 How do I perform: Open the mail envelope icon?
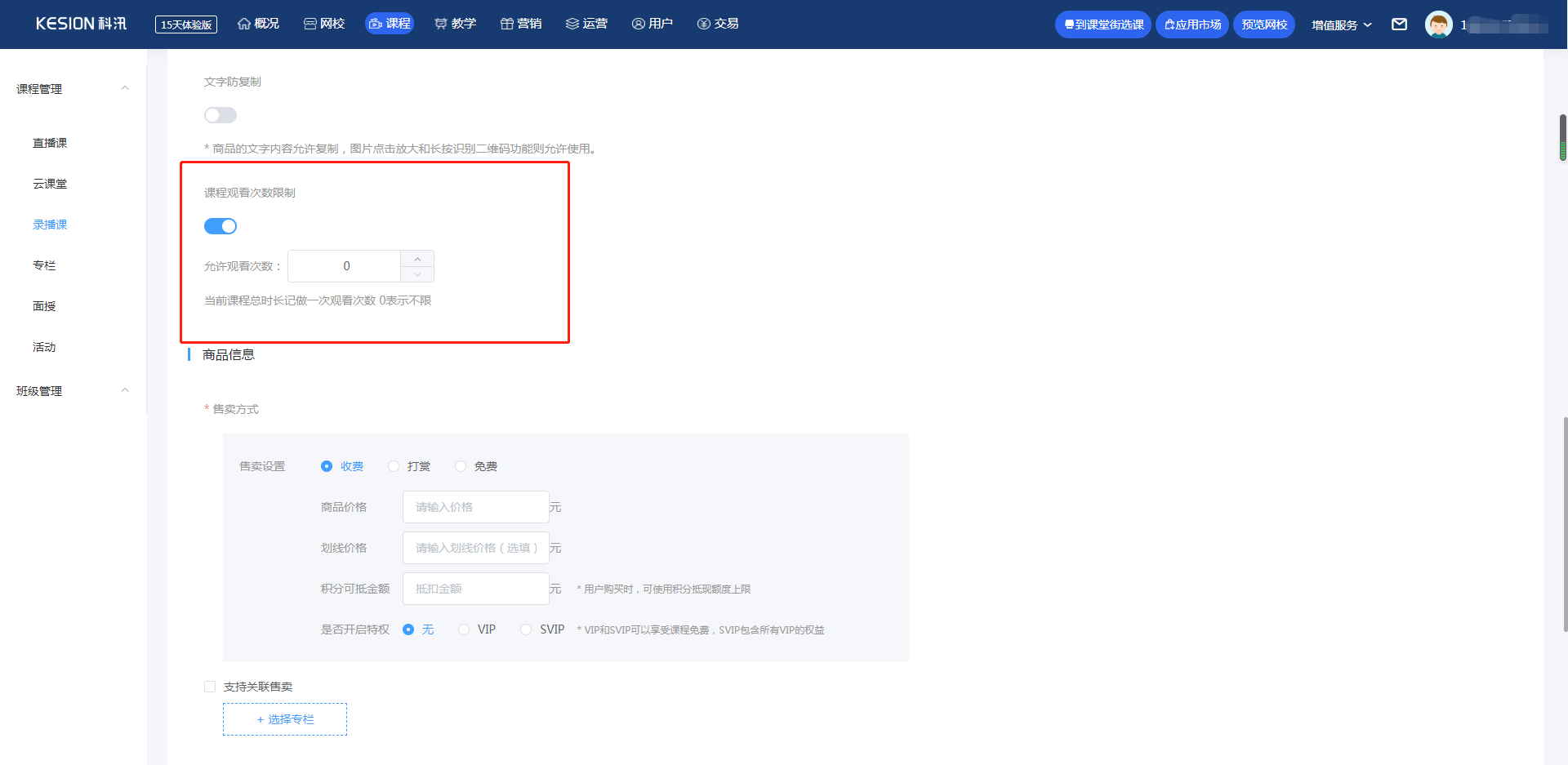click(1399, 24)
